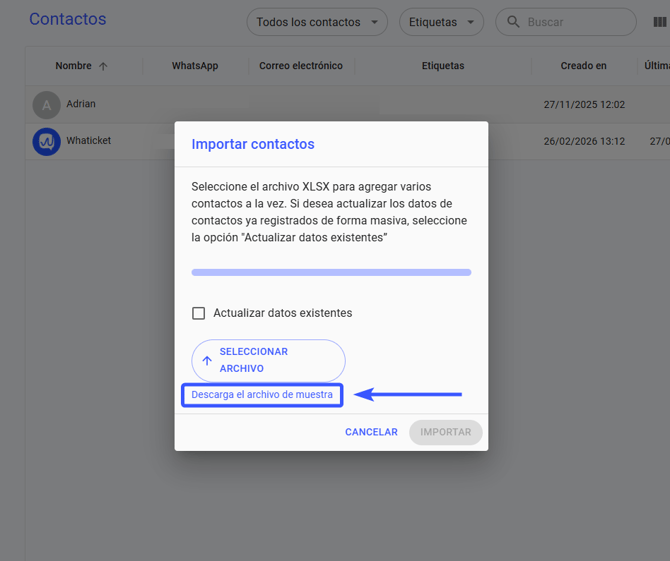
Task: Open the Adrian contact avatar
Action: pyautogui.click(x=47, y=105)
